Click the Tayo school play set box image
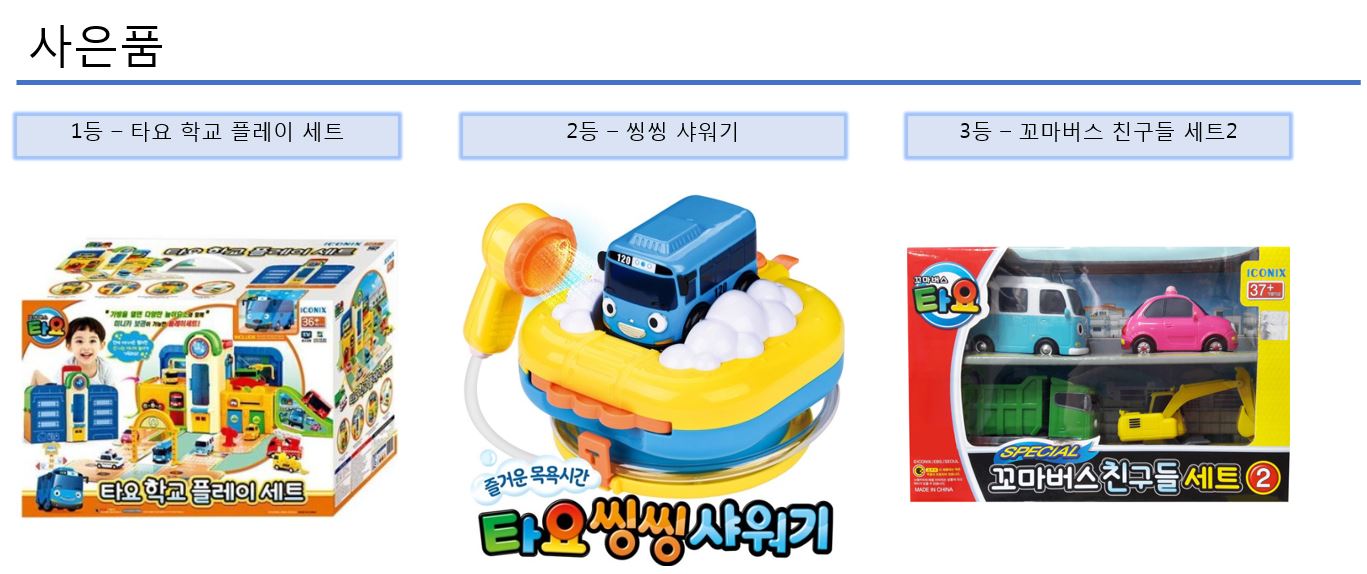Screen dimensions: 1367x574 click(x=209, y=378)
